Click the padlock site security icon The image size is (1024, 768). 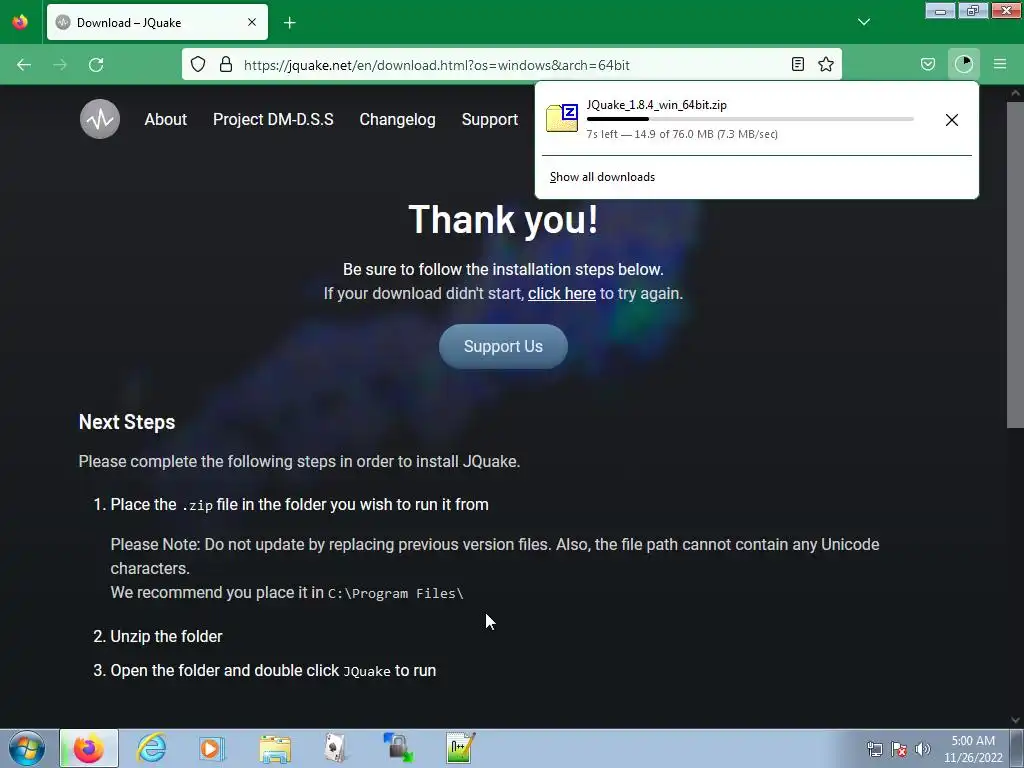click(x=226, y=64)
